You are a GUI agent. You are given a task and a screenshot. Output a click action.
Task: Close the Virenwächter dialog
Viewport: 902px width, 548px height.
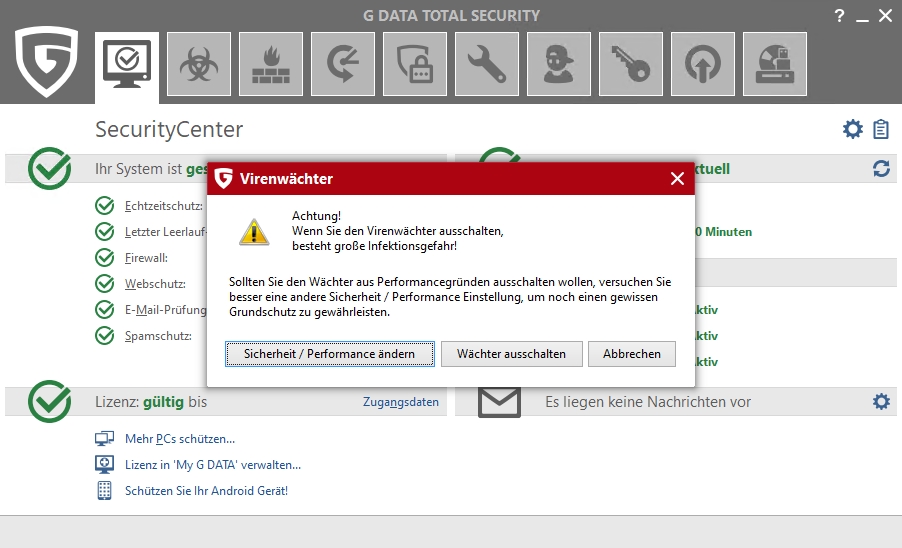point(677,179)
